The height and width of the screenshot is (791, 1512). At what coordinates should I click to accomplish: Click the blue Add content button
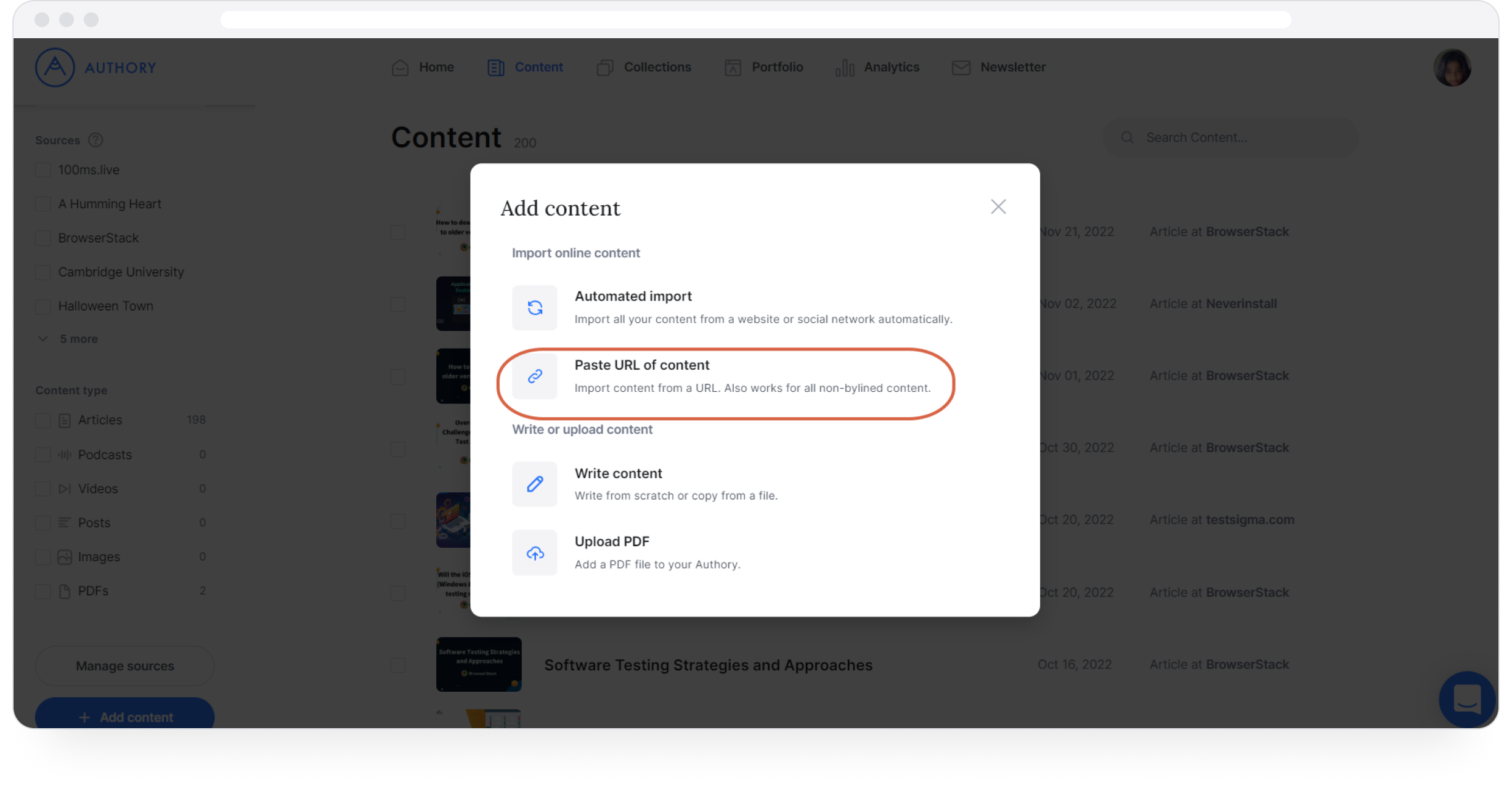125,713
